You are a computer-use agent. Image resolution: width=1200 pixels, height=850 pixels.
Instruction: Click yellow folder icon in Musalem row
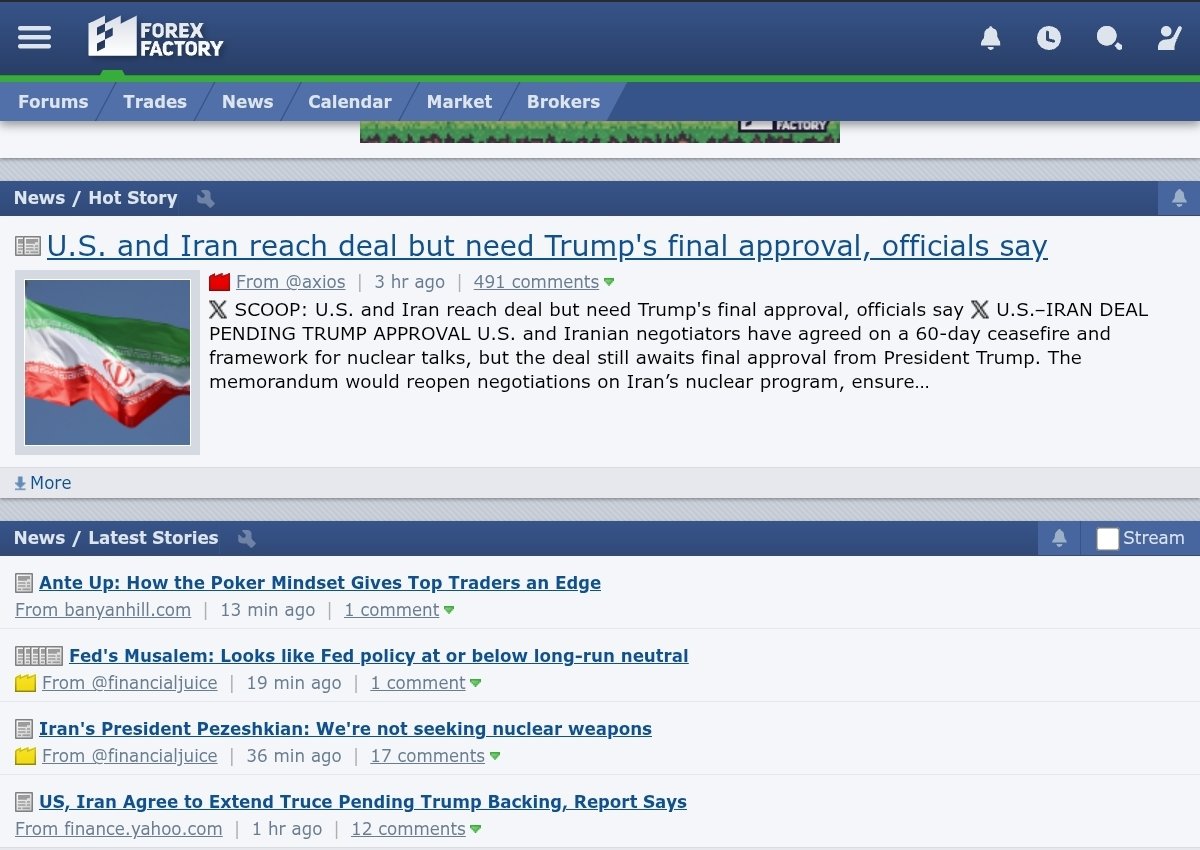coord(25,683)
